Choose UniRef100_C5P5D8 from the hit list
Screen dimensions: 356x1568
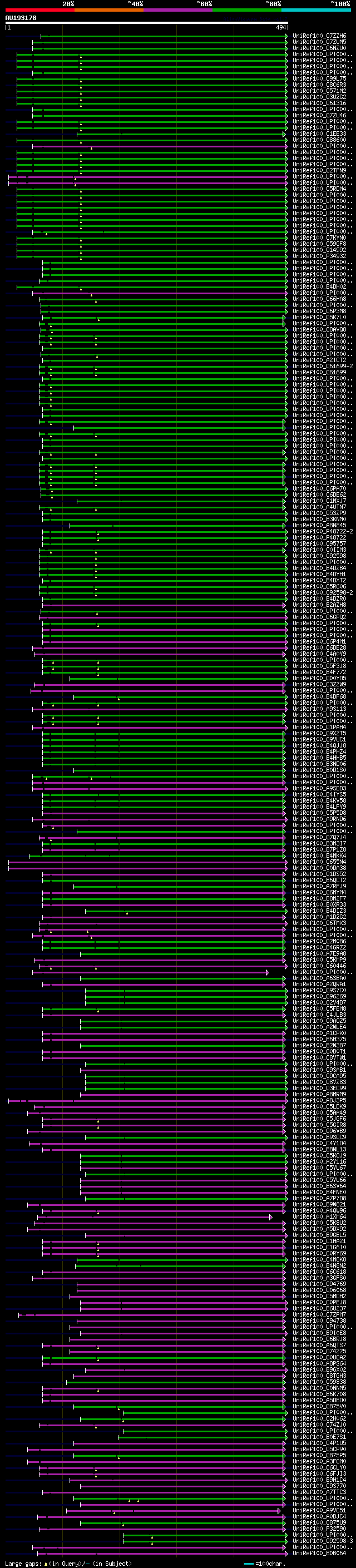(319, 813)
